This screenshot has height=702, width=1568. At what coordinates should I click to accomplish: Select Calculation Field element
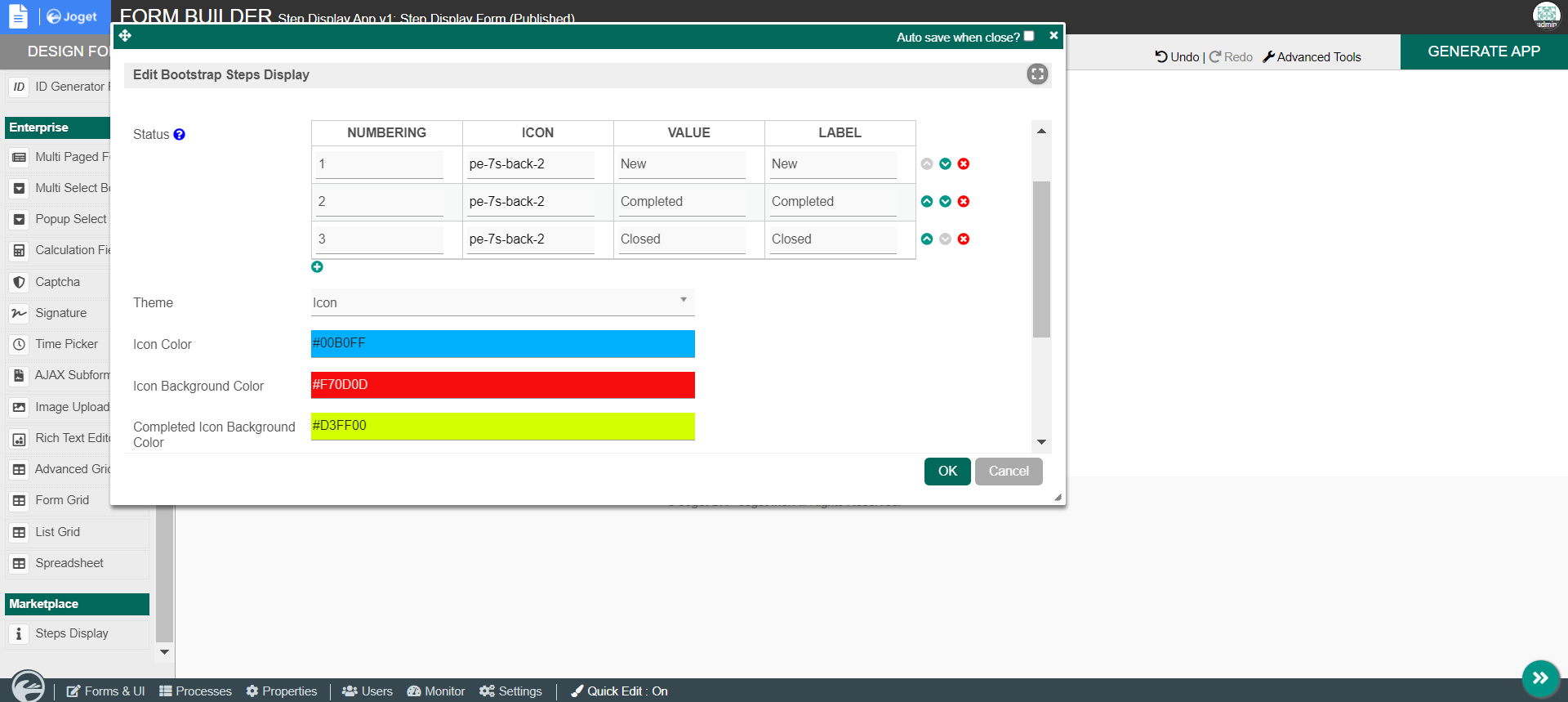[x=59, y=250]
